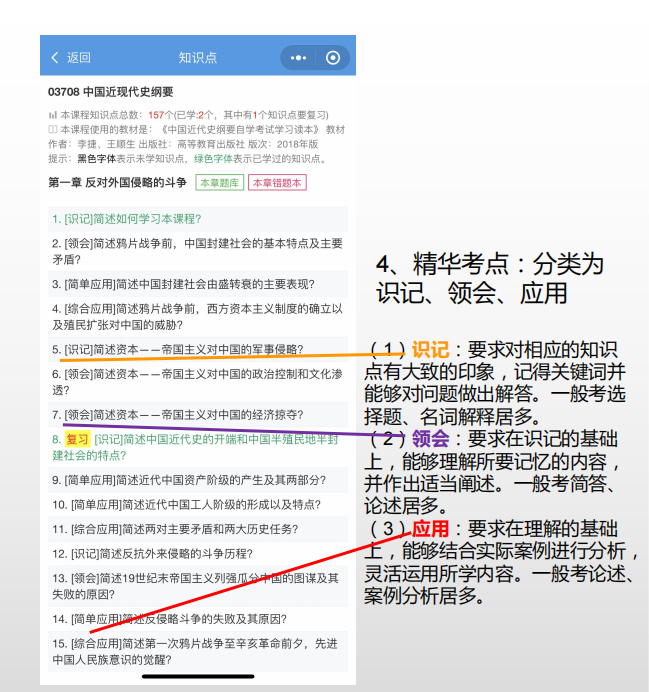Select item 15 民族意识的觉醒

198,651
